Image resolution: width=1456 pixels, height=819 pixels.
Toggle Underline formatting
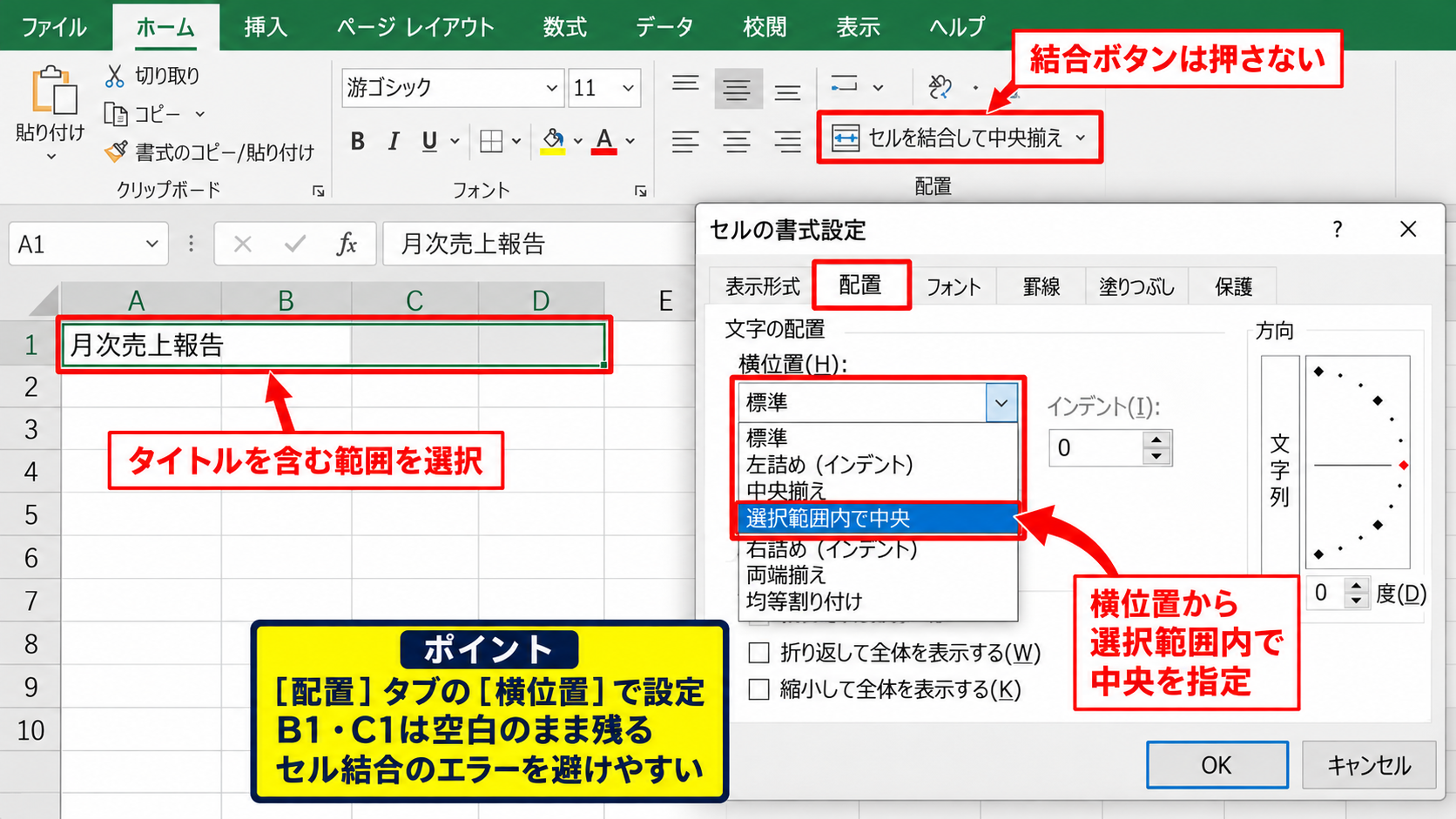coord(429,141)
